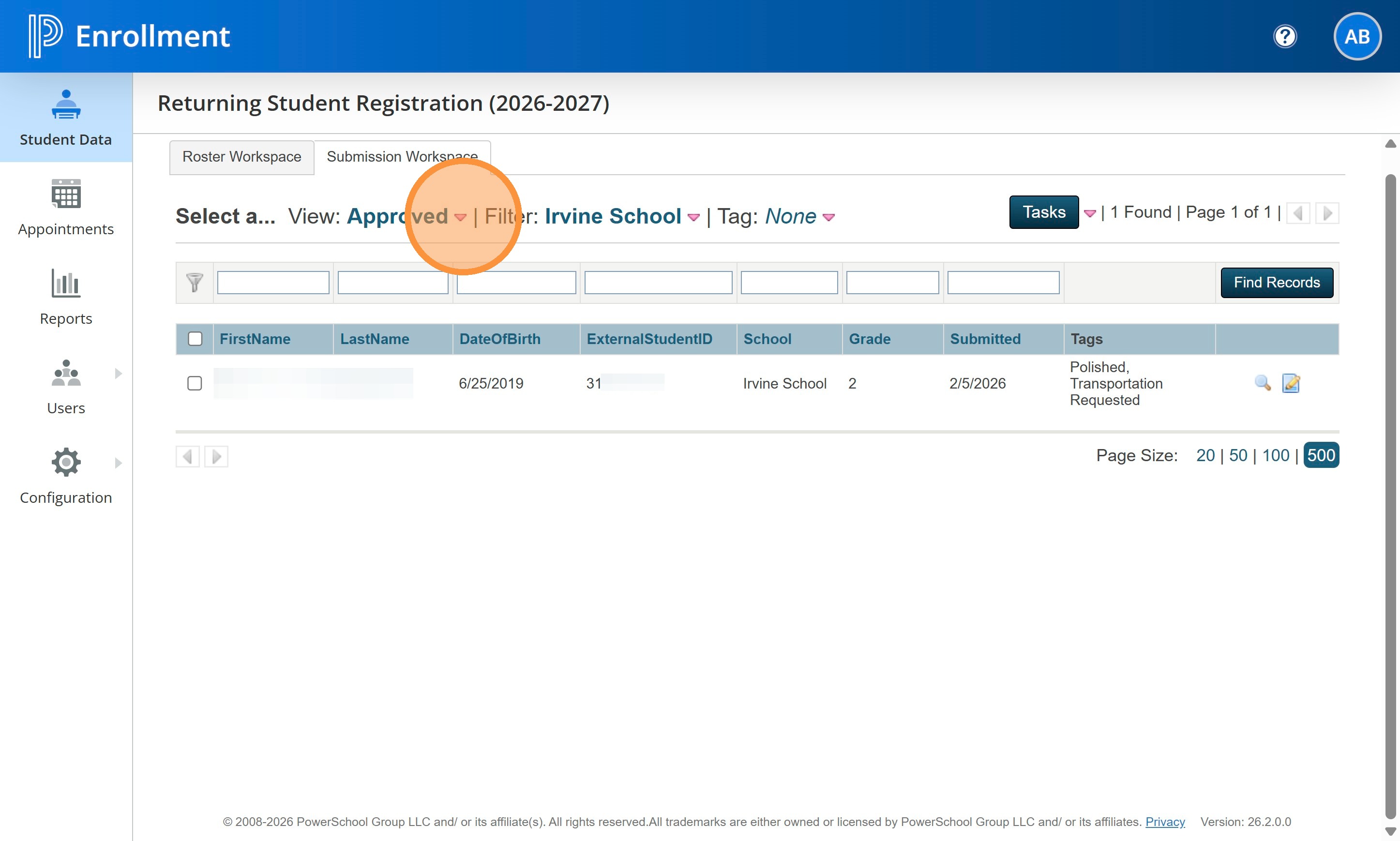
Task: Open the Users group icon
Action: (66, 373)
